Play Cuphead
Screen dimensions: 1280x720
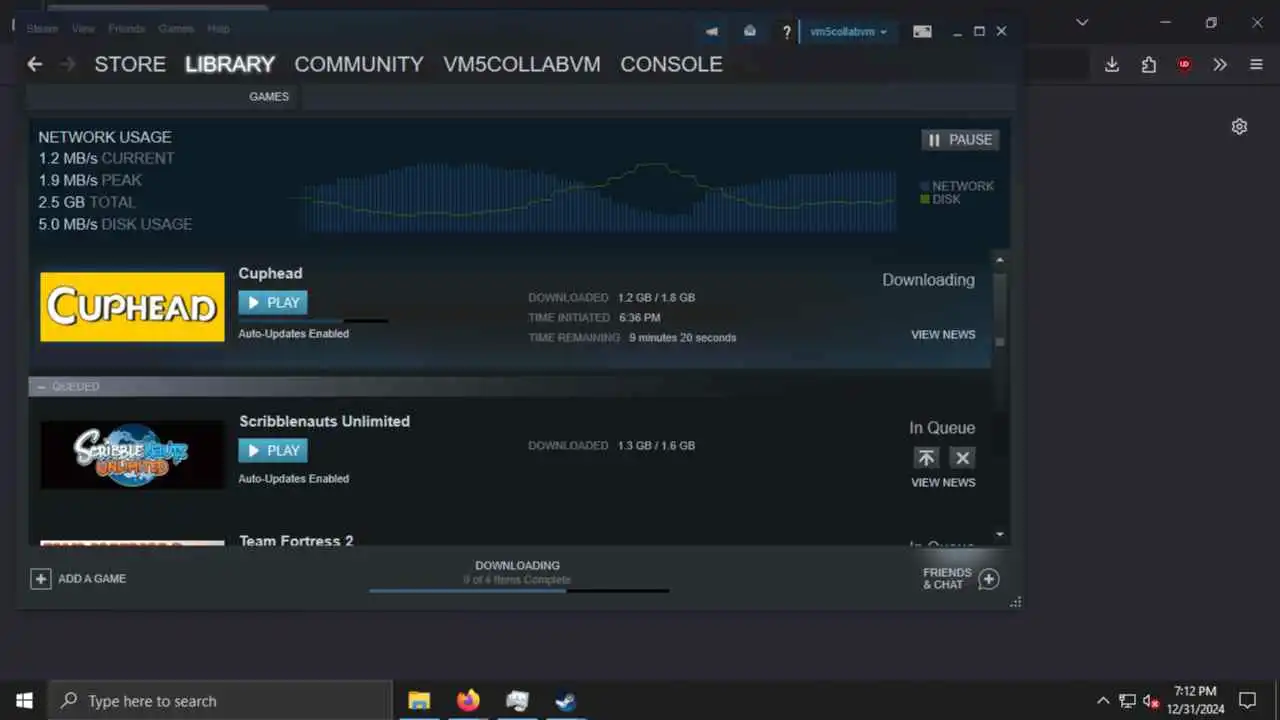[x=273, y=302]
